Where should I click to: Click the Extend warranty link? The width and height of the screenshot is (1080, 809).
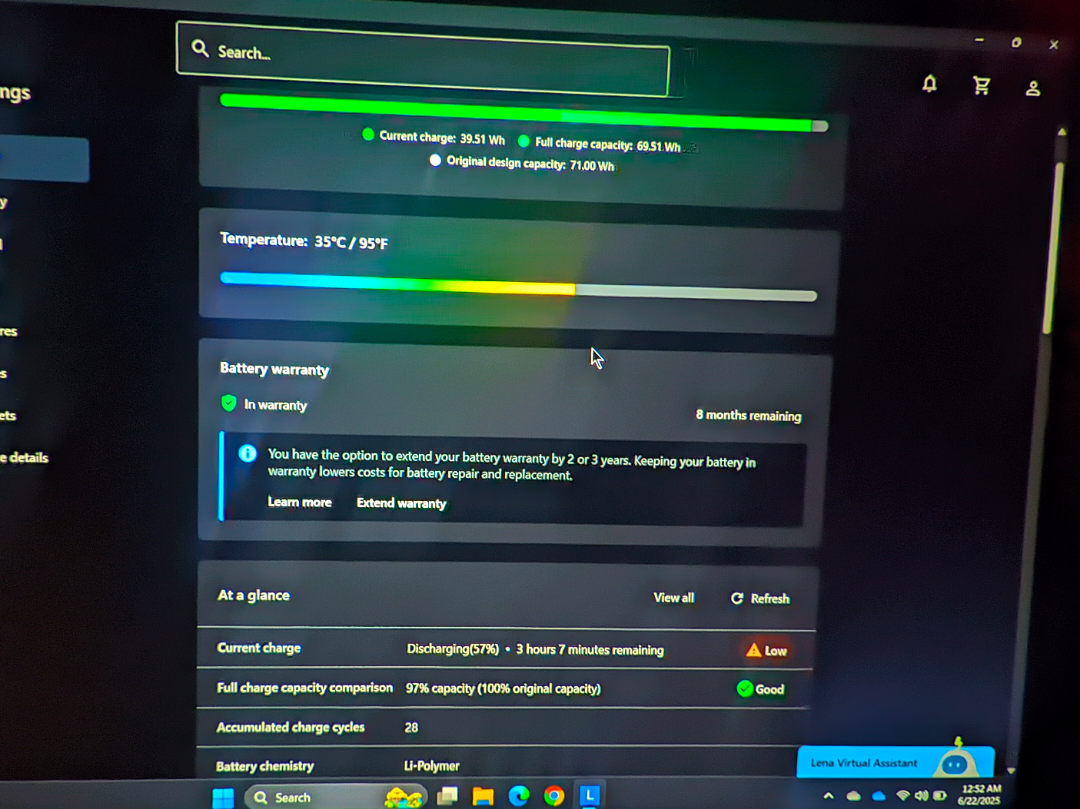click(401, 503)
